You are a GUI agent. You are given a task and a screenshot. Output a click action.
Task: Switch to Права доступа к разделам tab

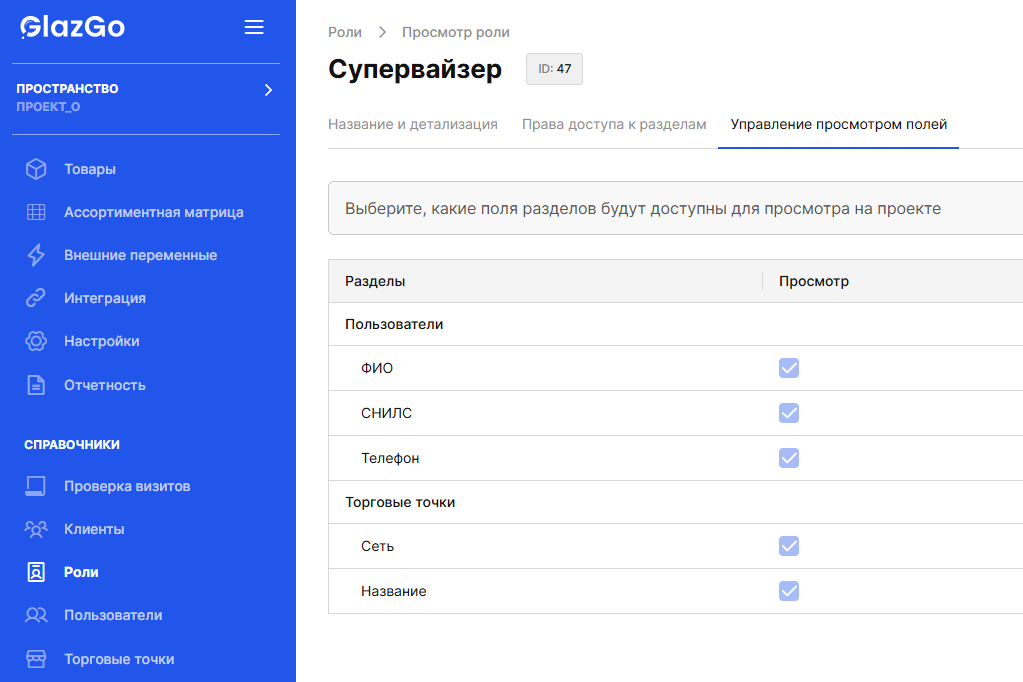pyautogui.click(x=614, y=124)
